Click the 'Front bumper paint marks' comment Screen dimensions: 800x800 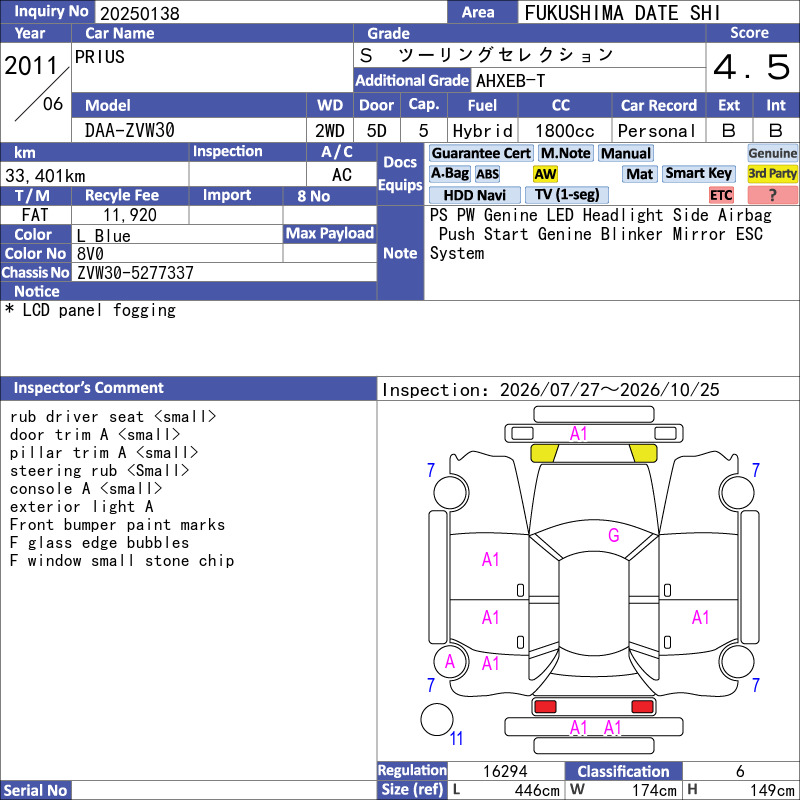[117, 524]
